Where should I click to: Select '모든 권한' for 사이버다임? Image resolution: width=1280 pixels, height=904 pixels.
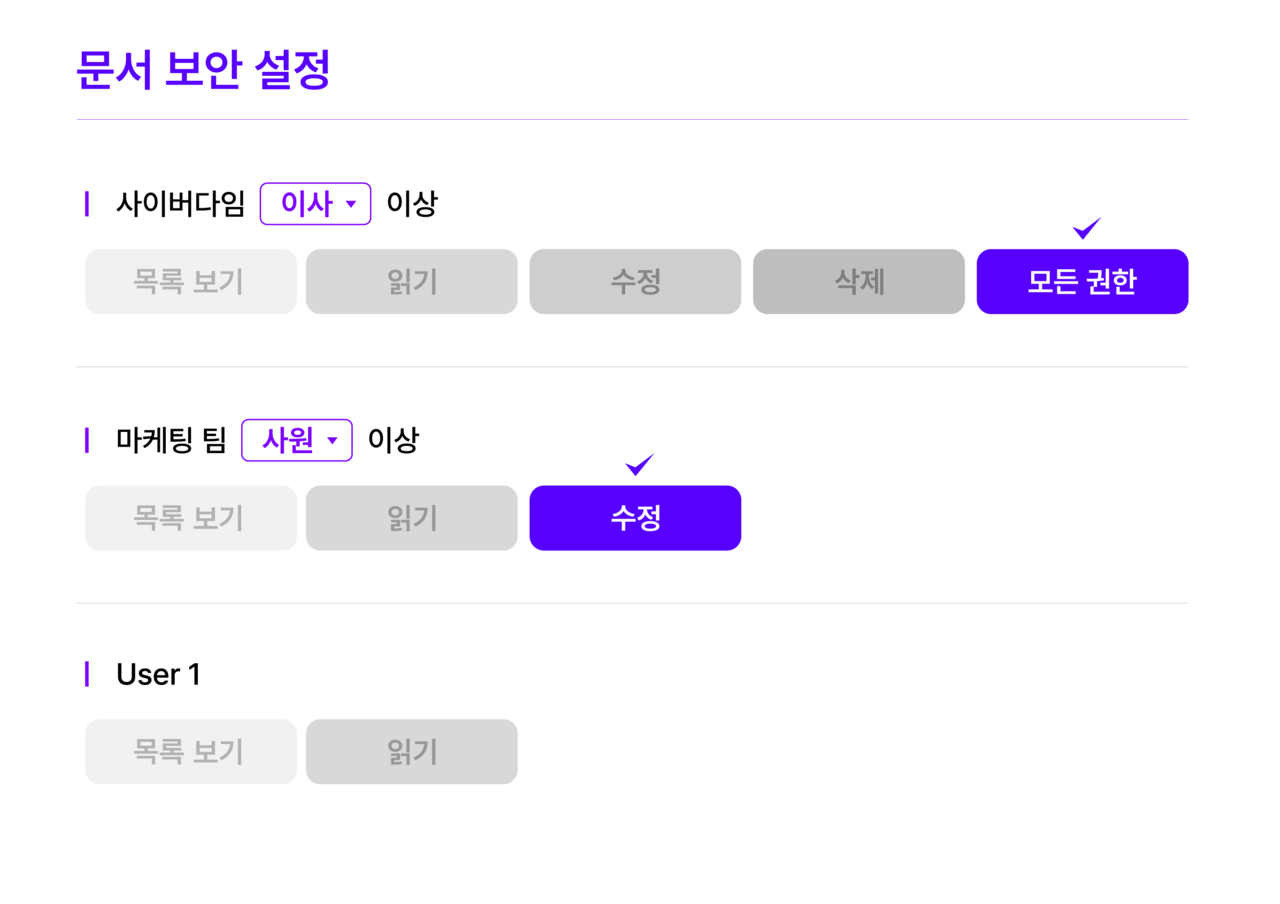1082,282
